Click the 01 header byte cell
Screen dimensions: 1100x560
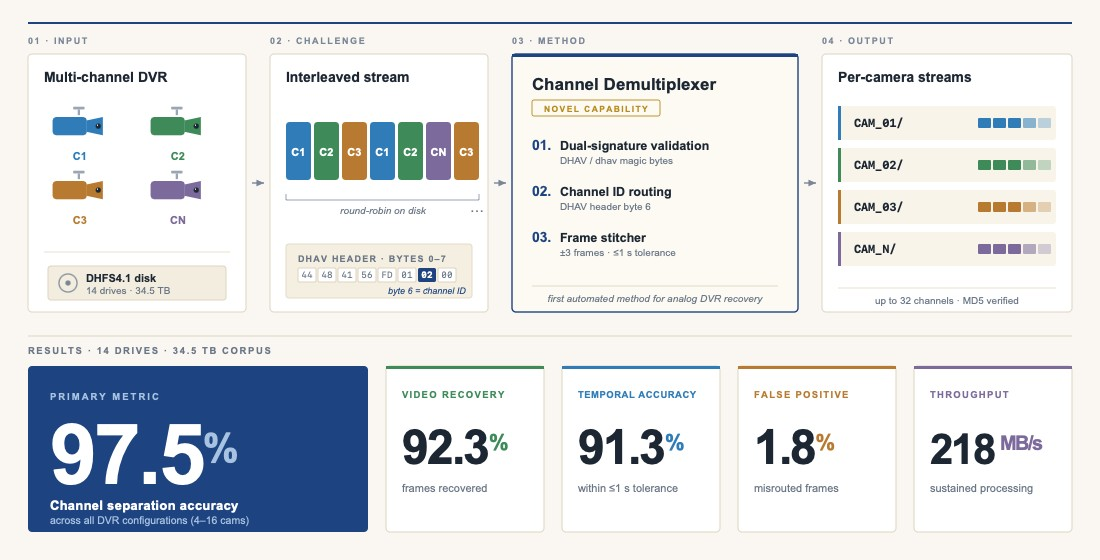(x=407, y=275)
